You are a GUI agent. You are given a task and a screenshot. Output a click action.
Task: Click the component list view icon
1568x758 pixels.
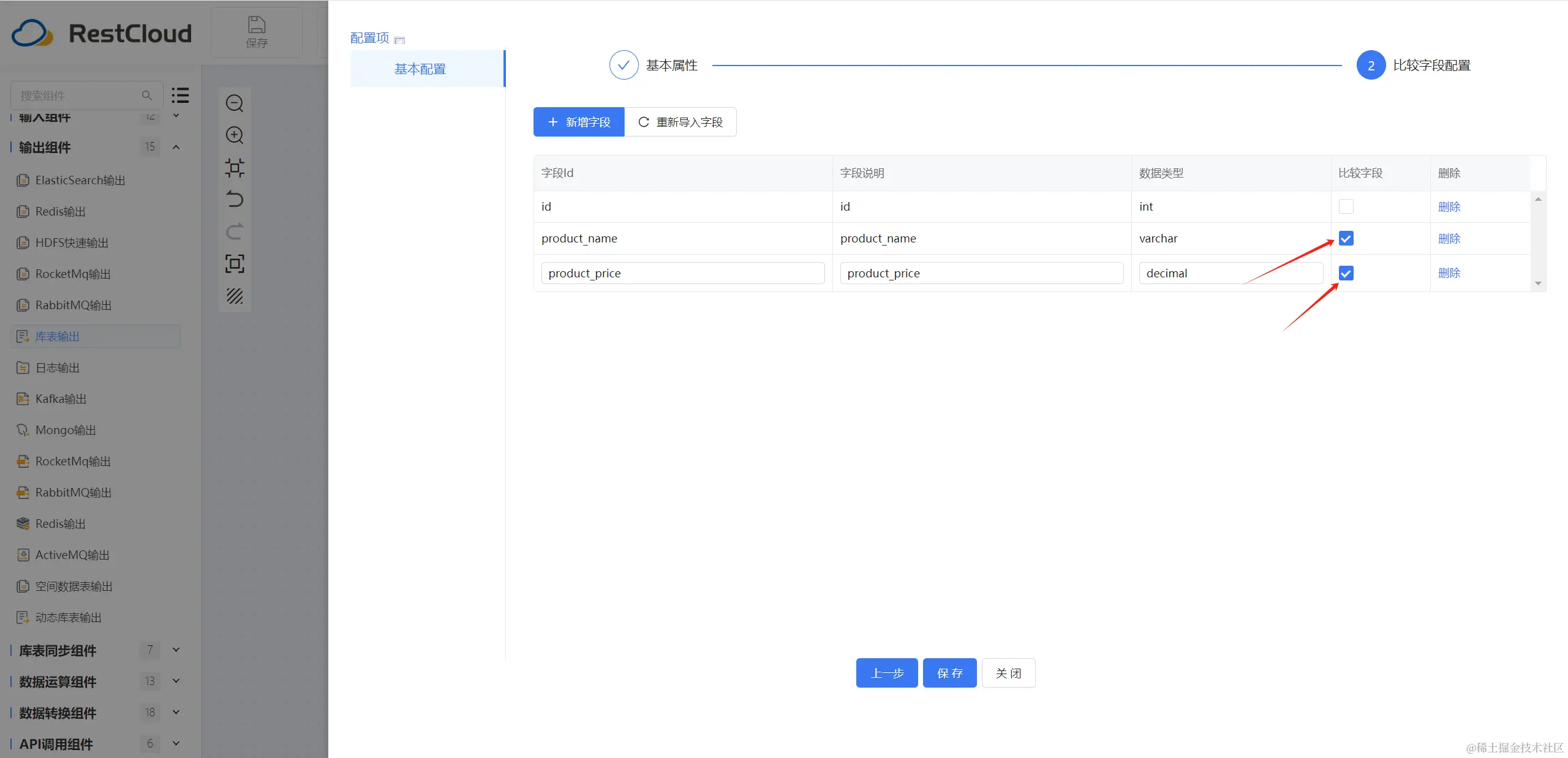[x=180, y=95]
